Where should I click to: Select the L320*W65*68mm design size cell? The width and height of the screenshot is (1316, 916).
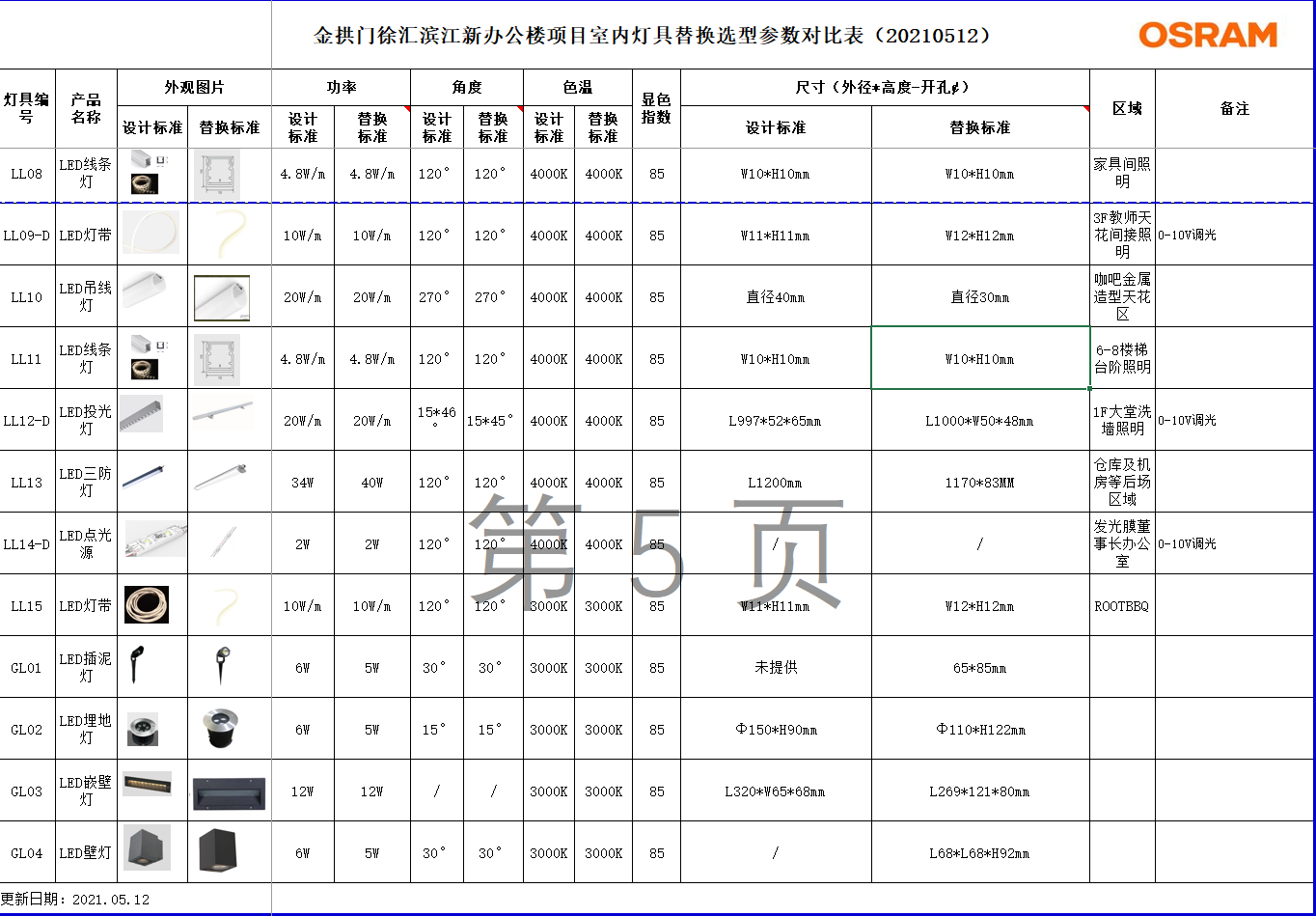776,791
